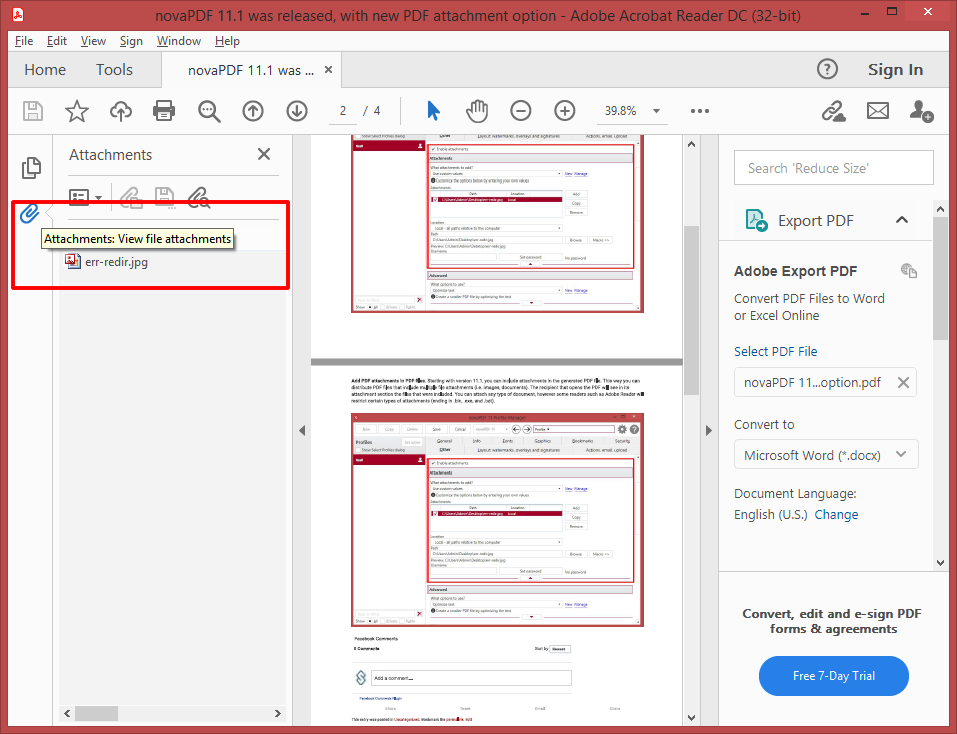Add the document to starred
The height and width of the screenshot is (734, 957).
tap(77, 111)
